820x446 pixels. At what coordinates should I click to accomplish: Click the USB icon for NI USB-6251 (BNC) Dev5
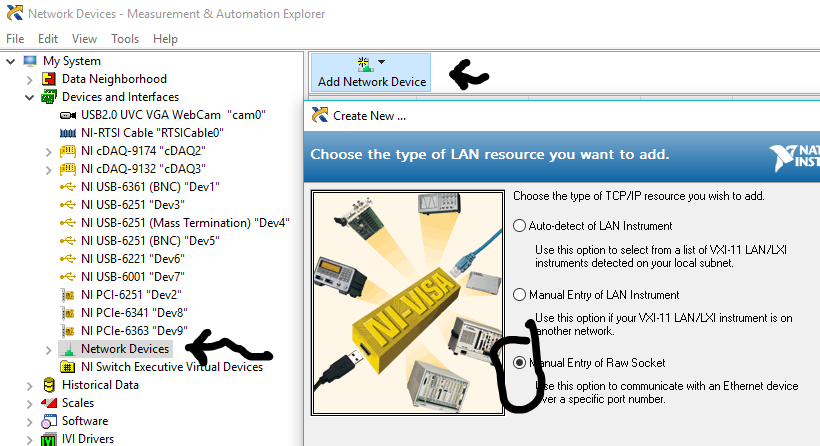click(x=67, y=241)
